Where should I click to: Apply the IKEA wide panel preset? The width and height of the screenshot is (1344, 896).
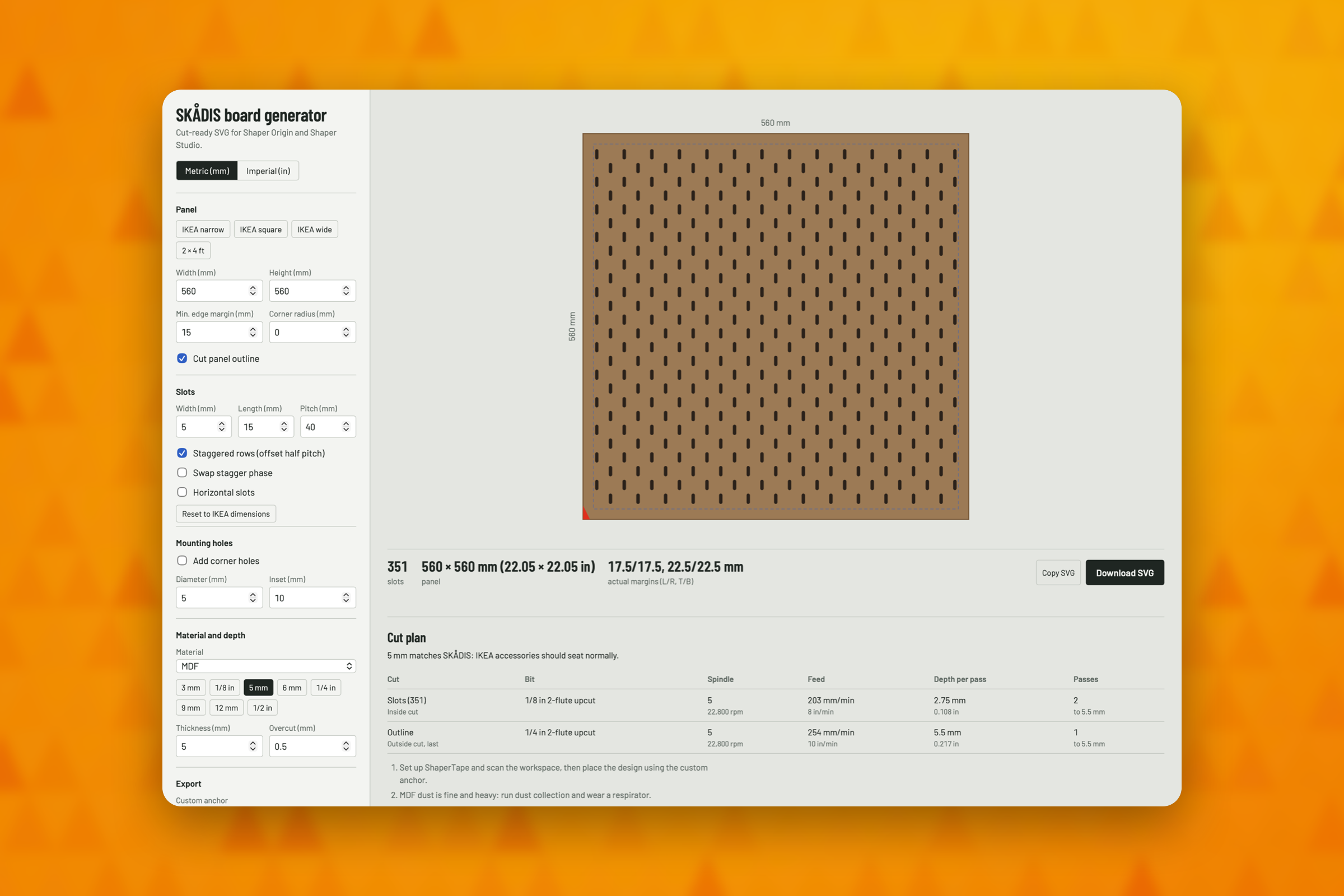pos(314,229)
